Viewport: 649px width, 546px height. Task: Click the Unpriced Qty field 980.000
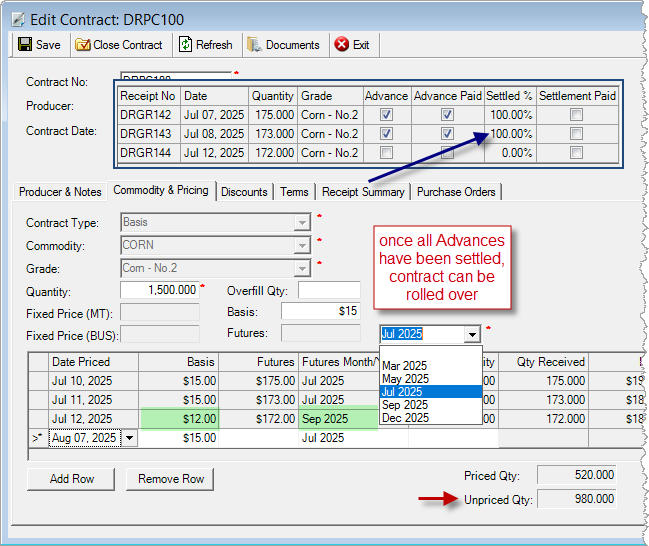(x=577, y=499)
